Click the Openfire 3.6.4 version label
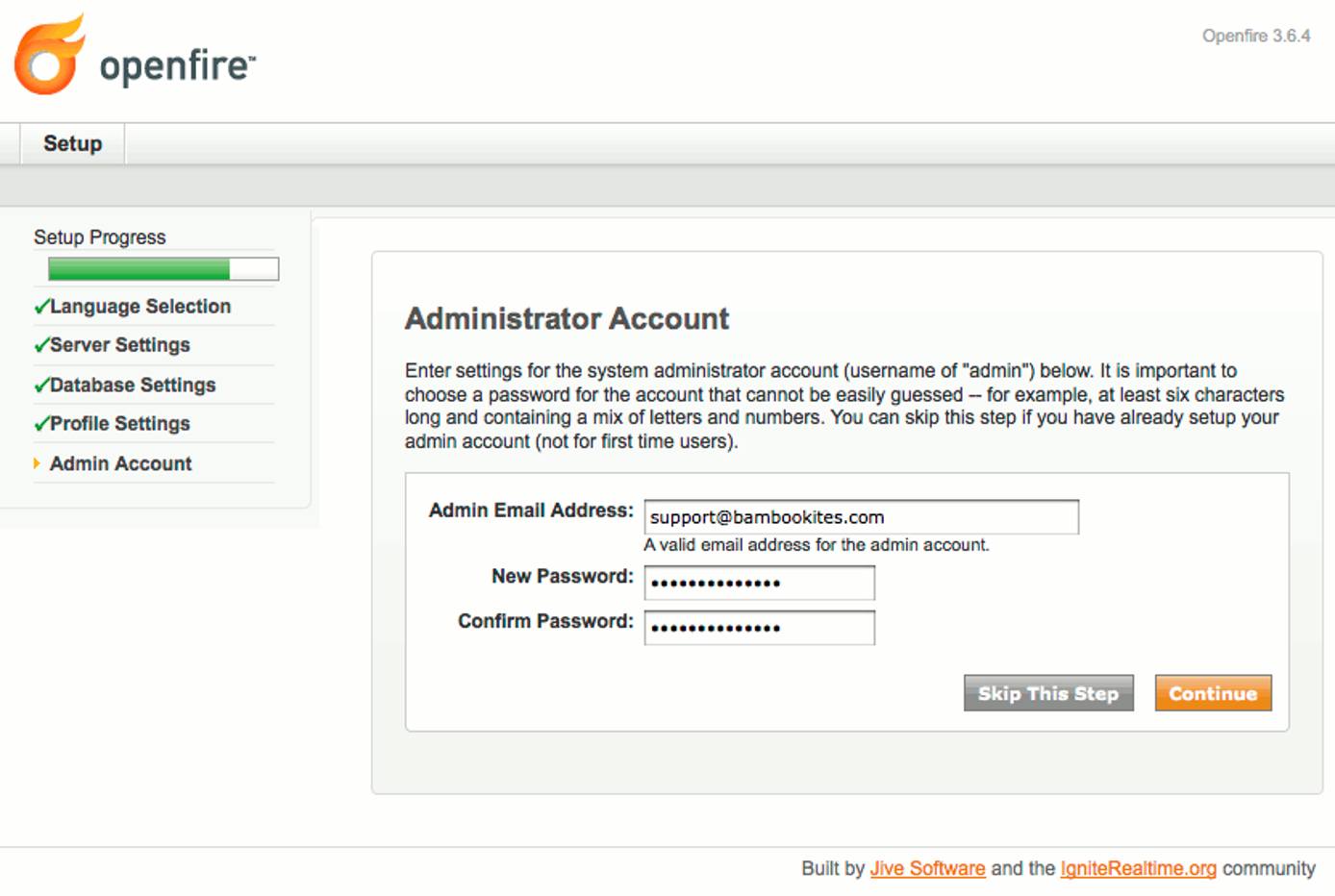The height and width of the screenshot is (896, 1335). coord(1257,37)
